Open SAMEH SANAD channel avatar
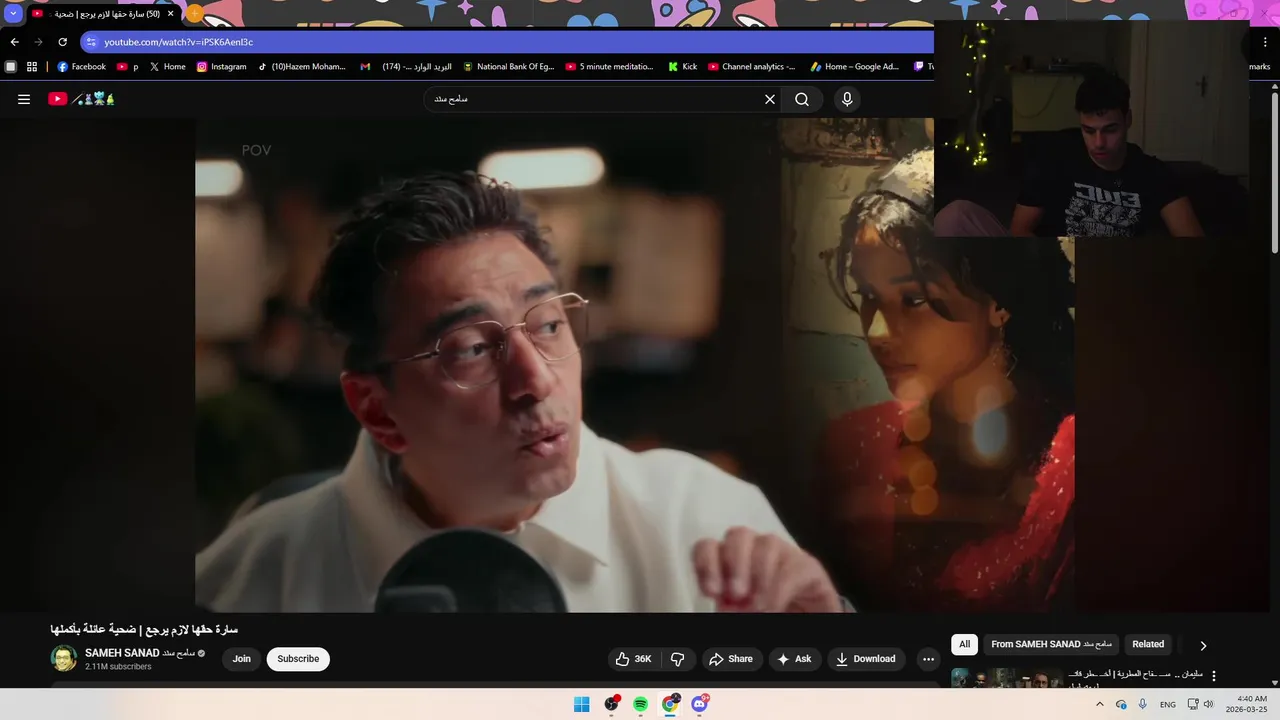The width and height of the screenshot is (1280, 720). tap(64, 659)
